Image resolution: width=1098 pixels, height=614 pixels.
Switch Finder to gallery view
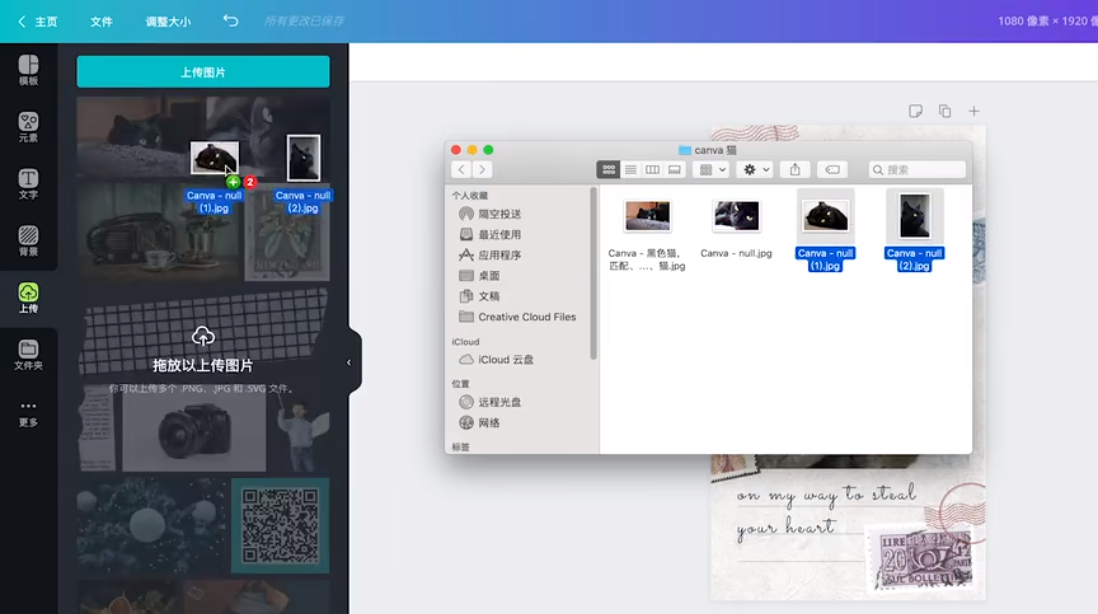point(674,169)
